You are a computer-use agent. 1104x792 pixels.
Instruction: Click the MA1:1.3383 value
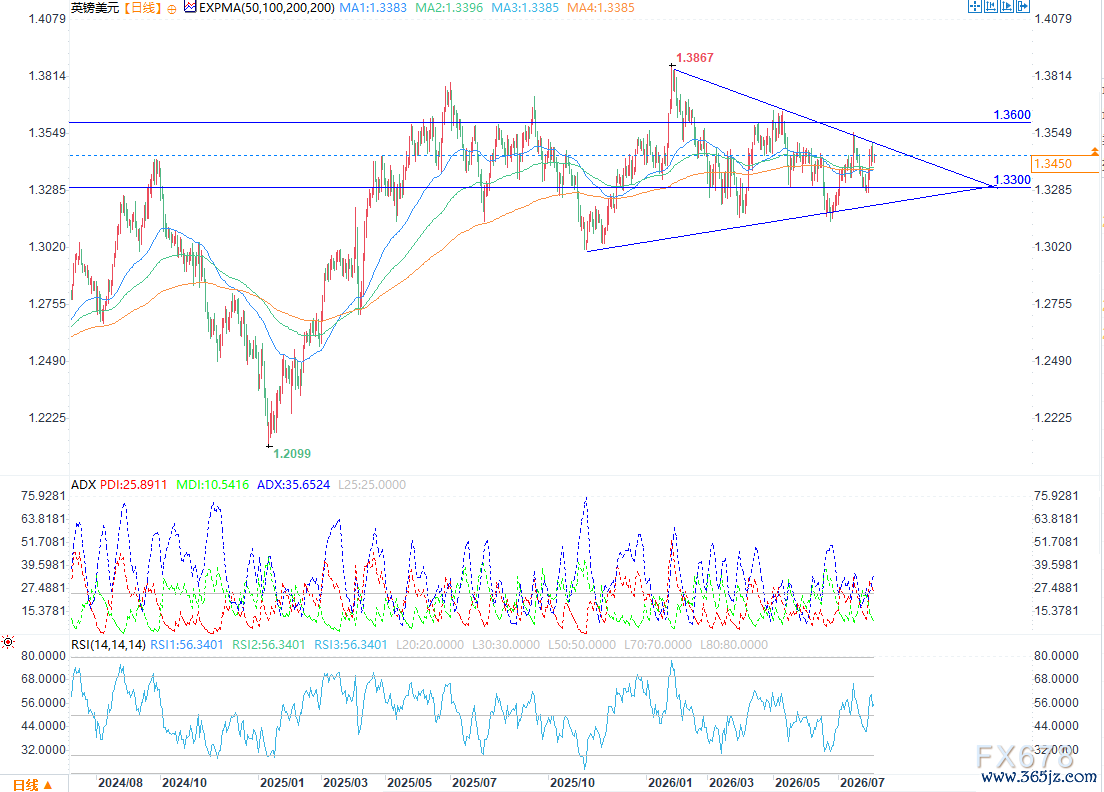coord(373,8)
